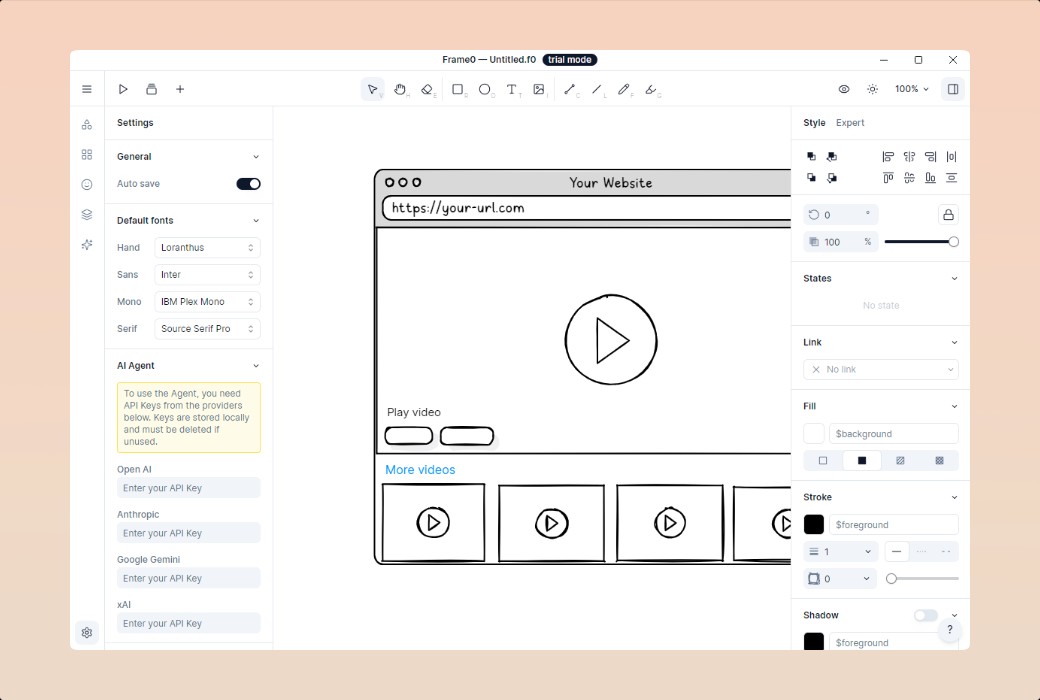1040x700 pixels.
Task: Select the Image insert tool
Action: (x=539, y=89)
